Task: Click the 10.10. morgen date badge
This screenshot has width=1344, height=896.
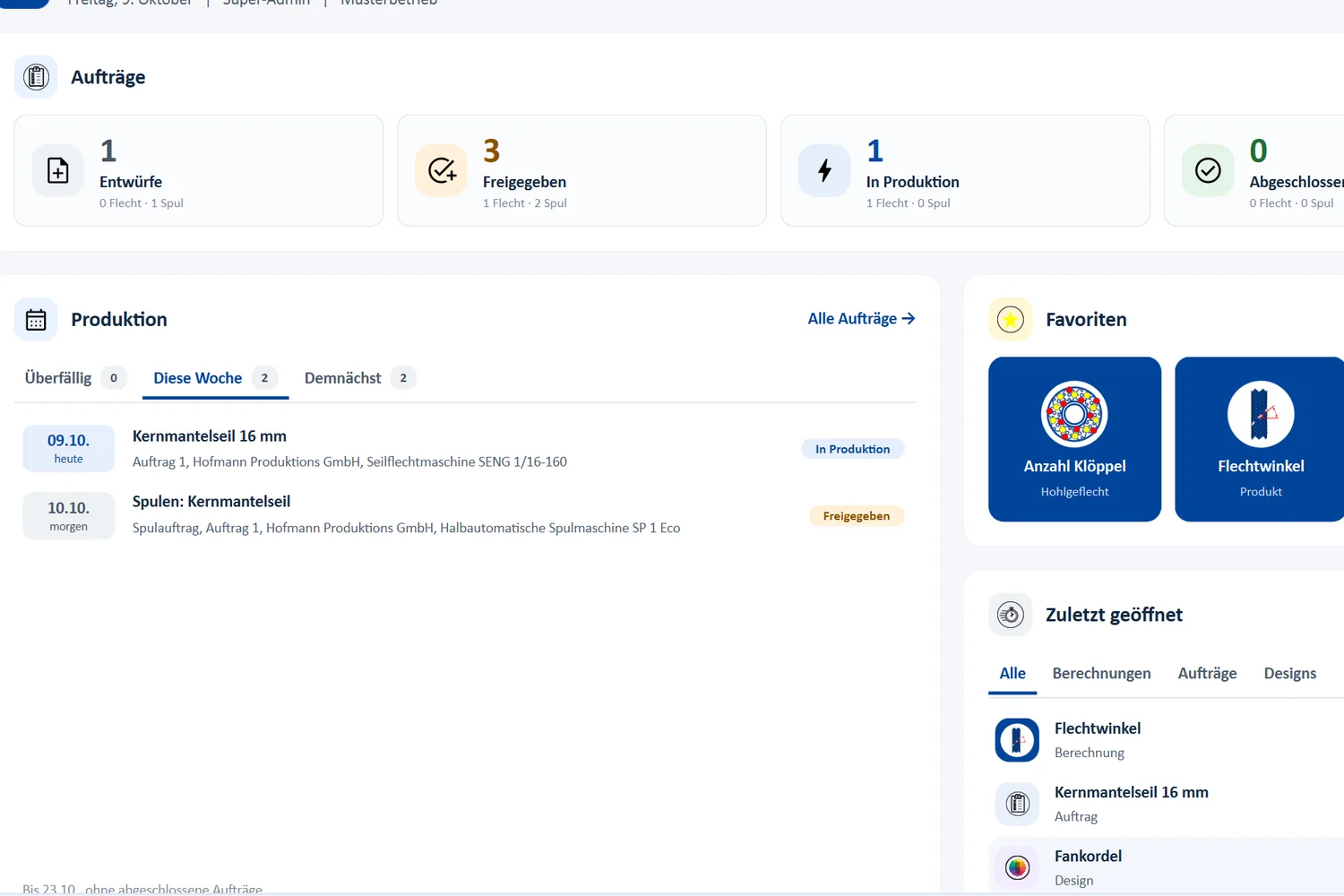Action: tap(69, 515)
